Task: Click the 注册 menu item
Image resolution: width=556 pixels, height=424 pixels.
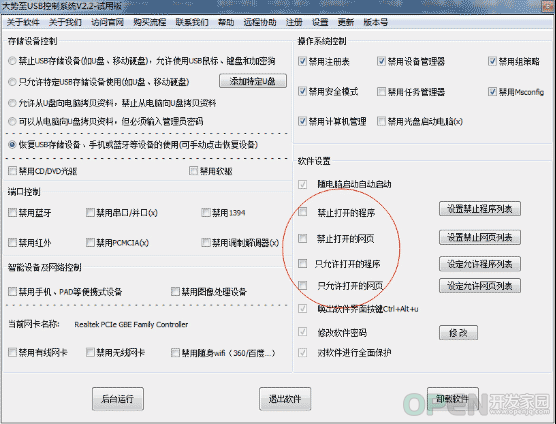Action: [294, 22]
